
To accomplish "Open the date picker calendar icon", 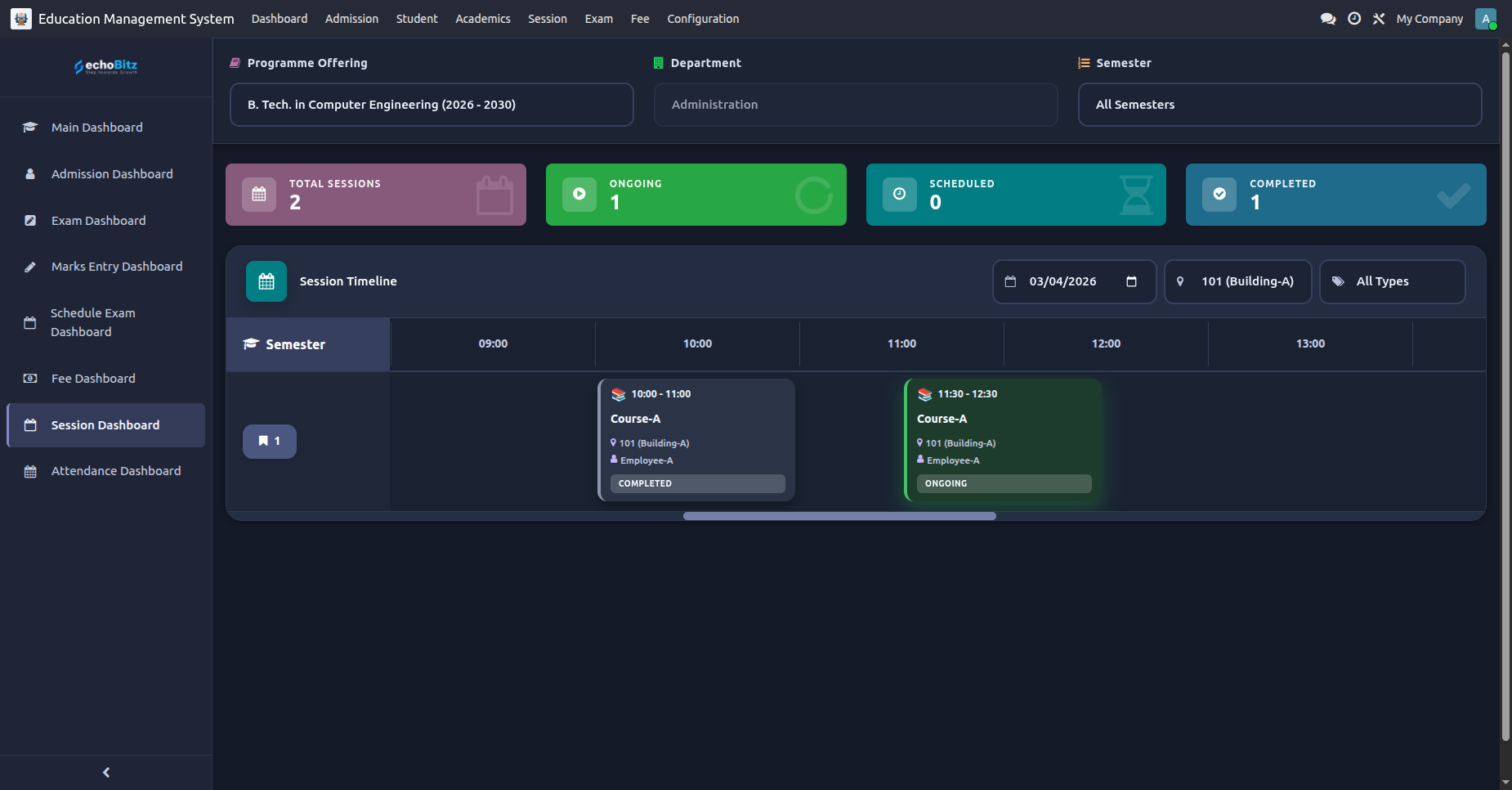I will 1132,281.
